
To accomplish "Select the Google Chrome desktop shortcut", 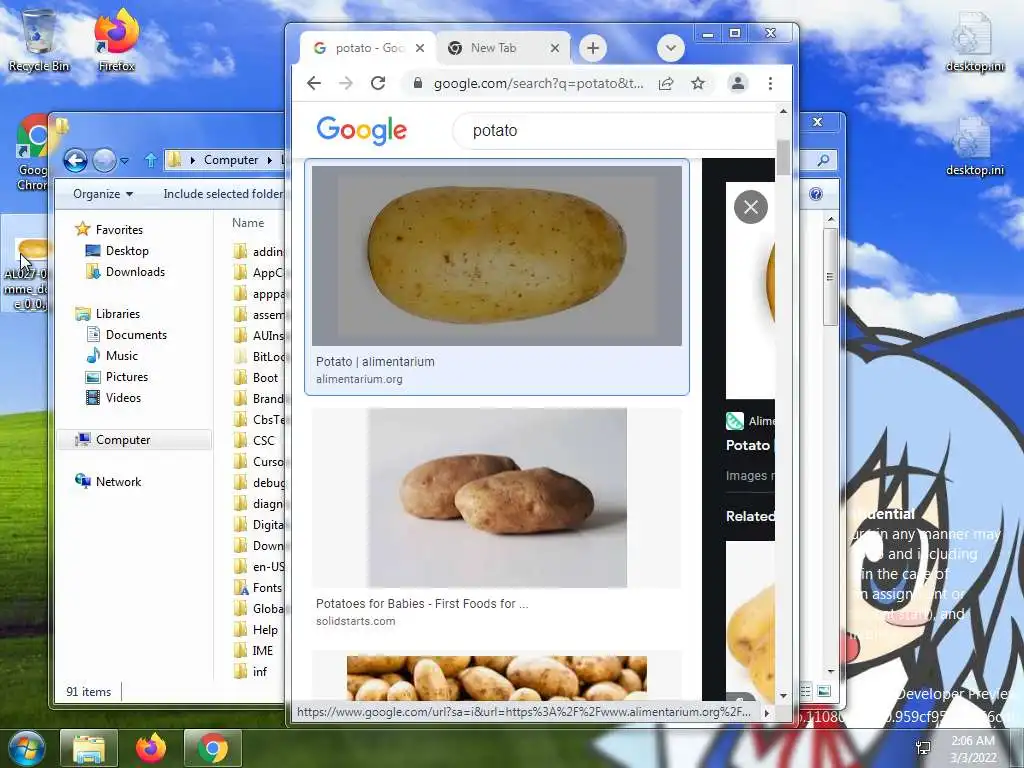I will [x=33, y=153].
